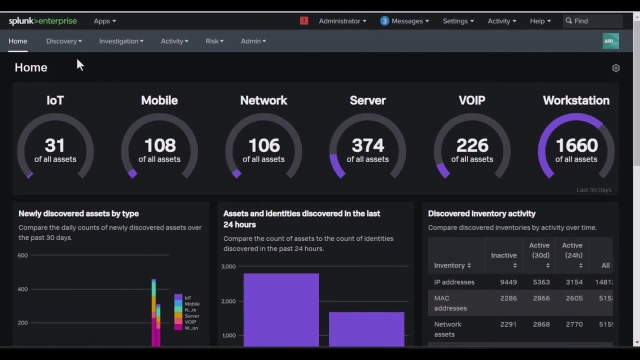
Task: Click the Workstation assets gauge
Action: point(576,147)
